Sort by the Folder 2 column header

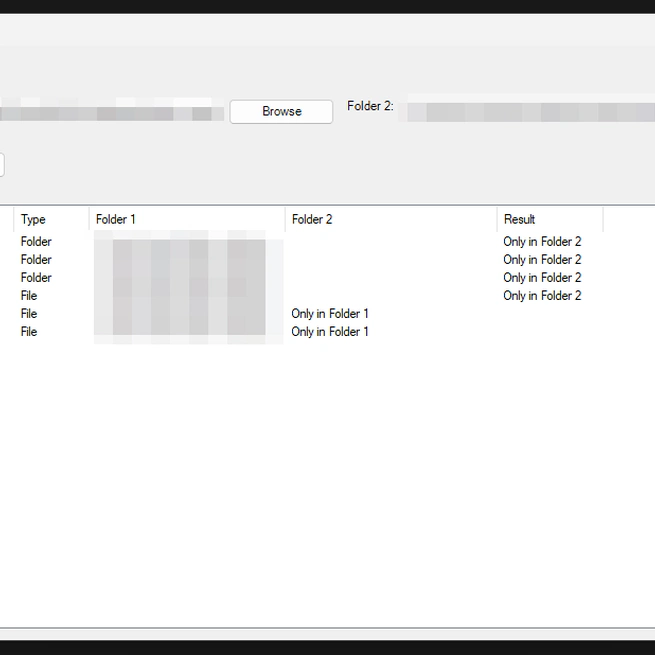click(x=391, y=219)
